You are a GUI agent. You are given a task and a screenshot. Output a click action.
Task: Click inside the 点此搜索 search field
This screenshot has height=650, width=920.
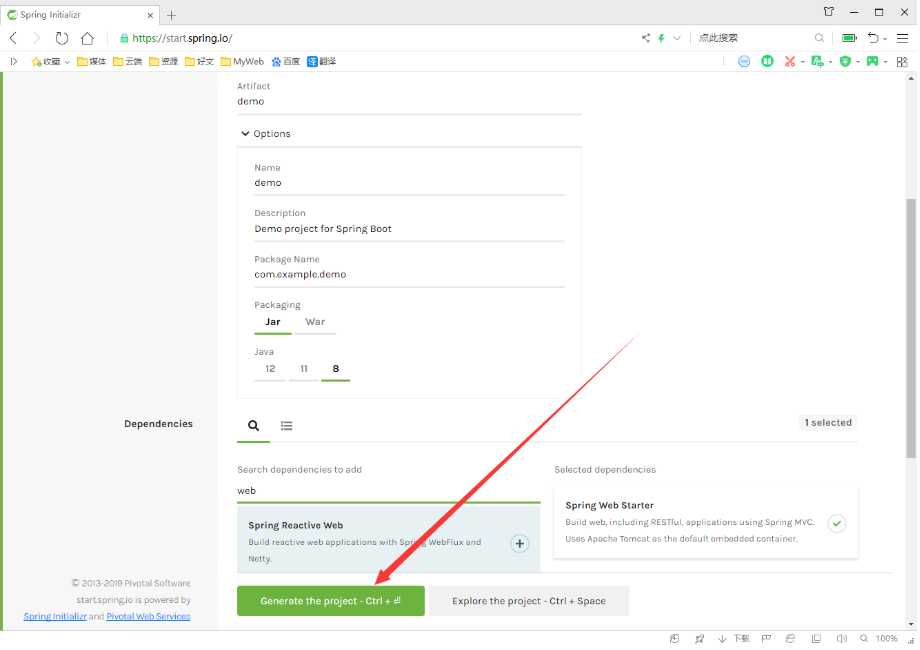click(754, 38)
